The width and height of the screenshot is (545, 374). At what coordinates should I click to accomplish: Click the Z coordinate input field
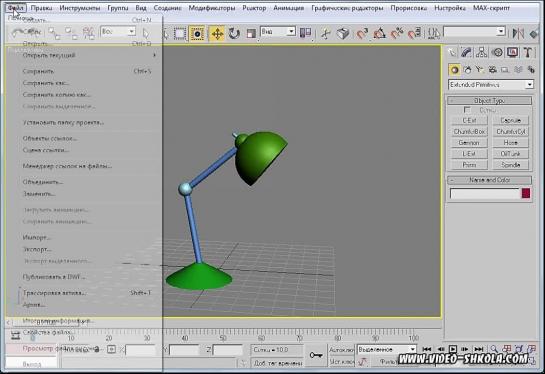tap(227, 350)
